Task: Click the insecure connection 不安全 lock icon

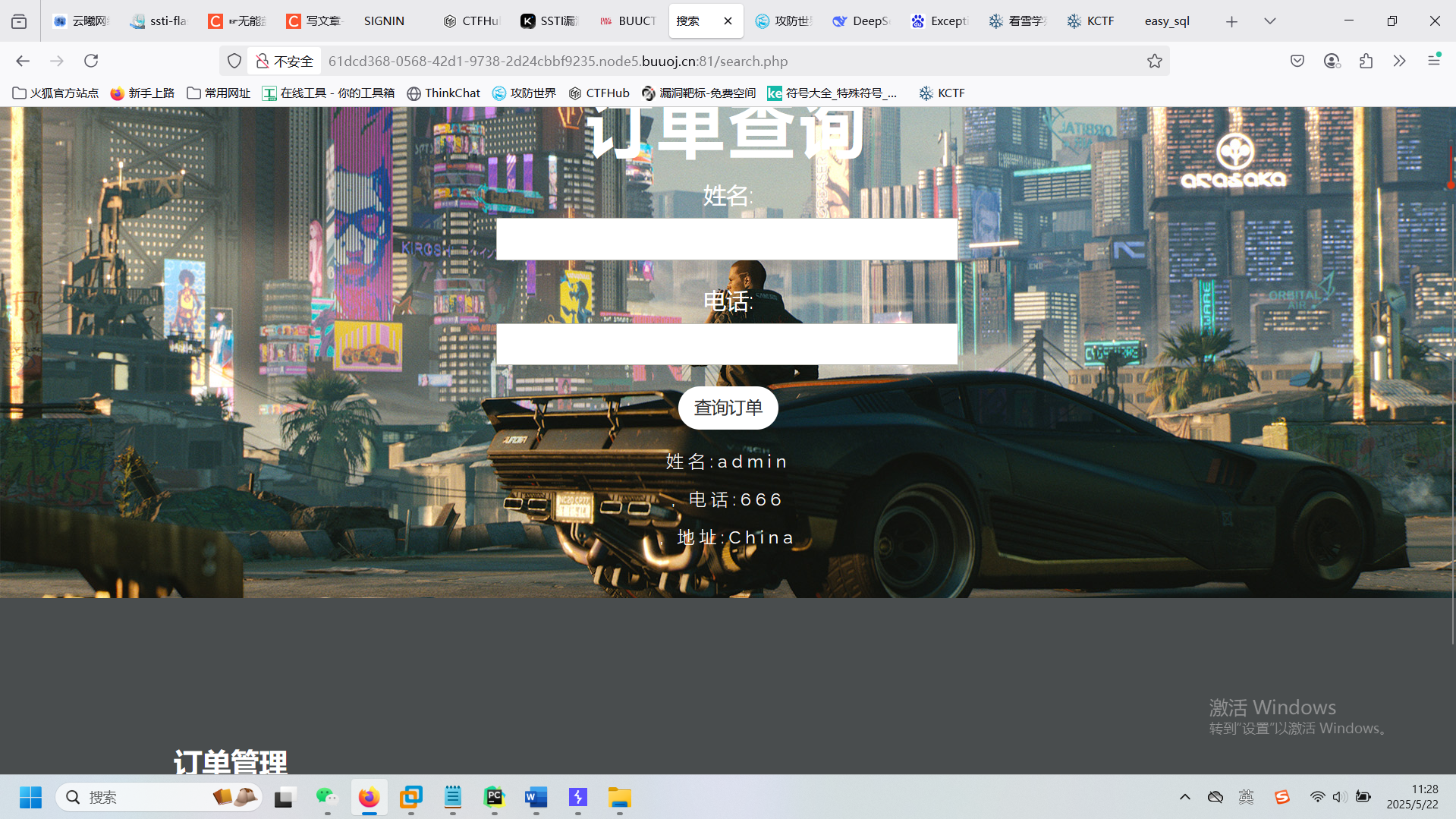Action: [x=284, y=61]
